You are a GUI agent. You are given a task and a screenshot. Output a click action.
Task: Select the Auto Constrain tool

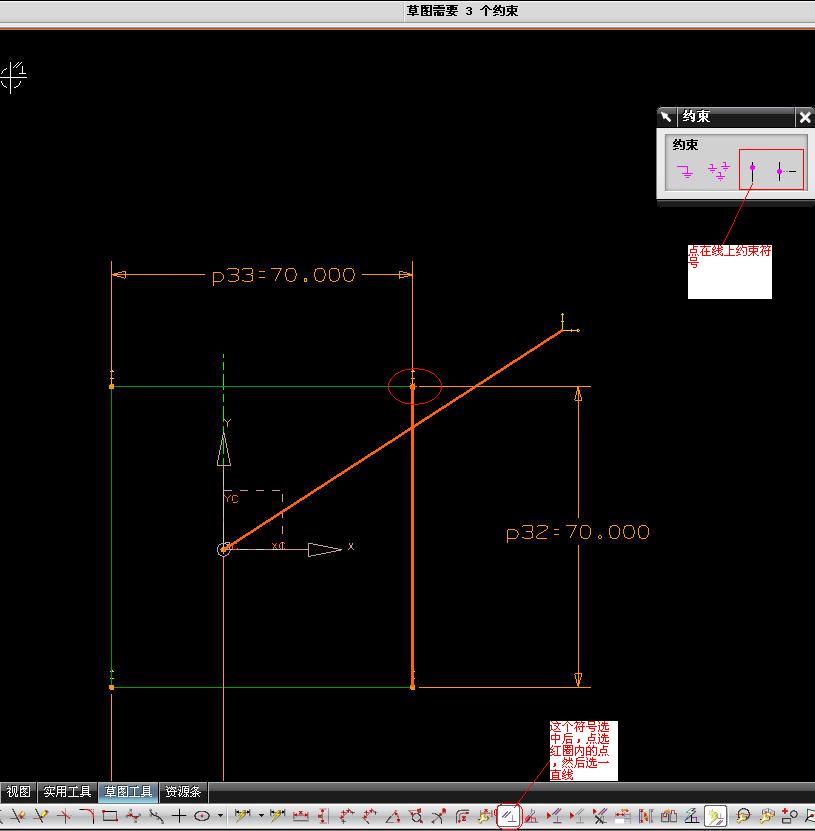531,816
